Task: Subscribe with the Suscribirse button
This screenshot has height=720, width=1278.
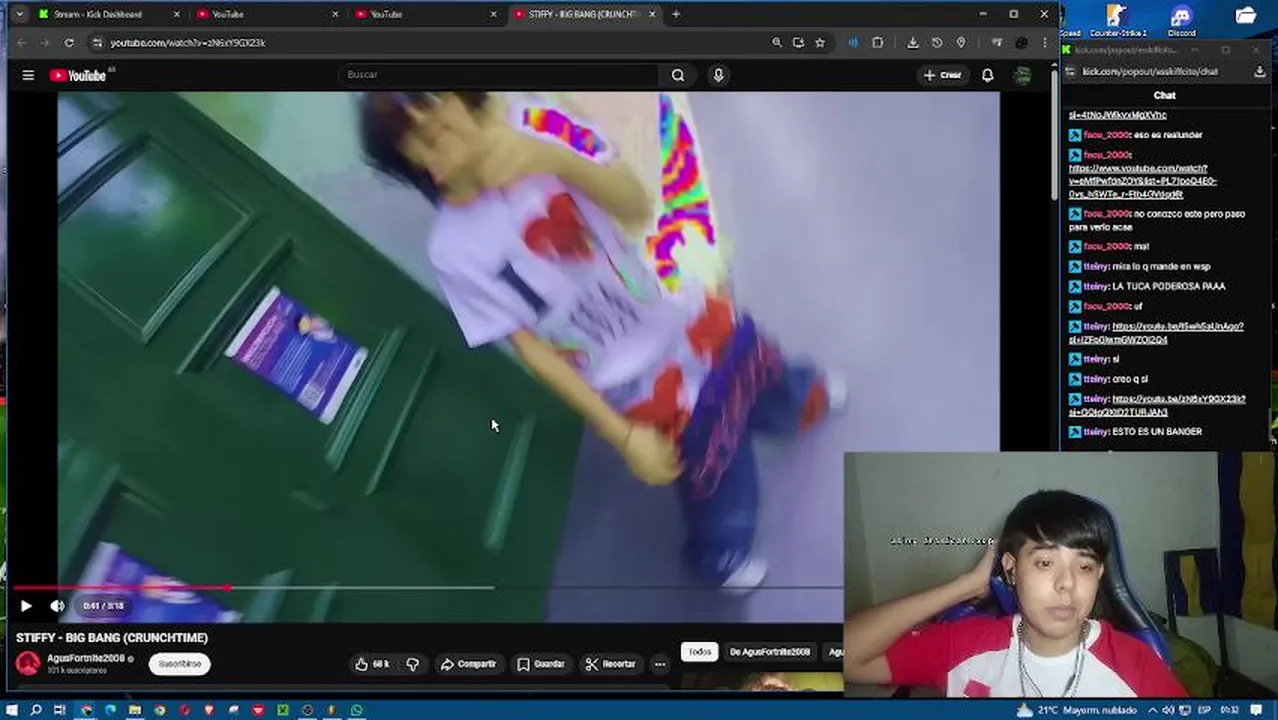Action: (180, 663)
